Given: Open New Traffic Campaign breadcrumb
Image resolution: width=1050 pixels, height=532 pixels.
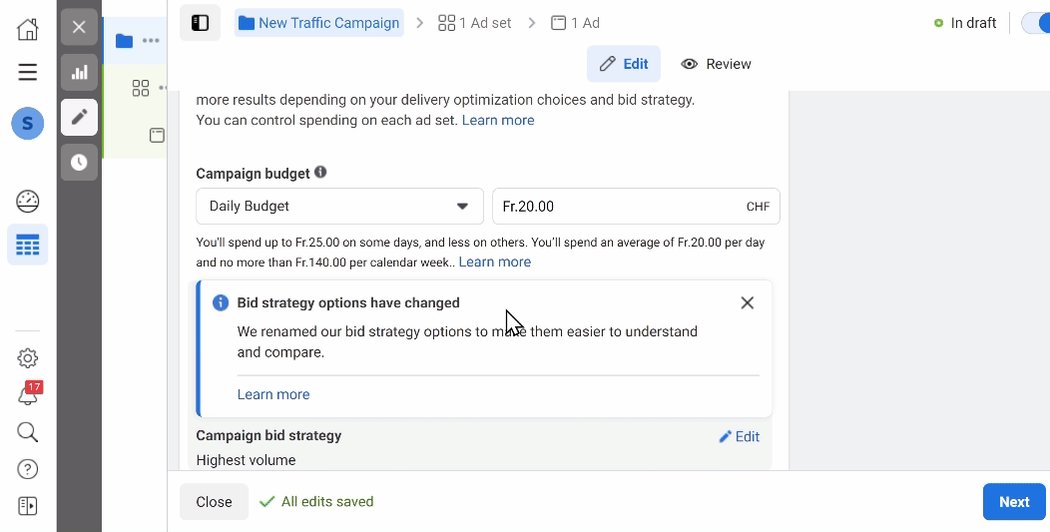Looking at the screenshot, I should point(319,23).
